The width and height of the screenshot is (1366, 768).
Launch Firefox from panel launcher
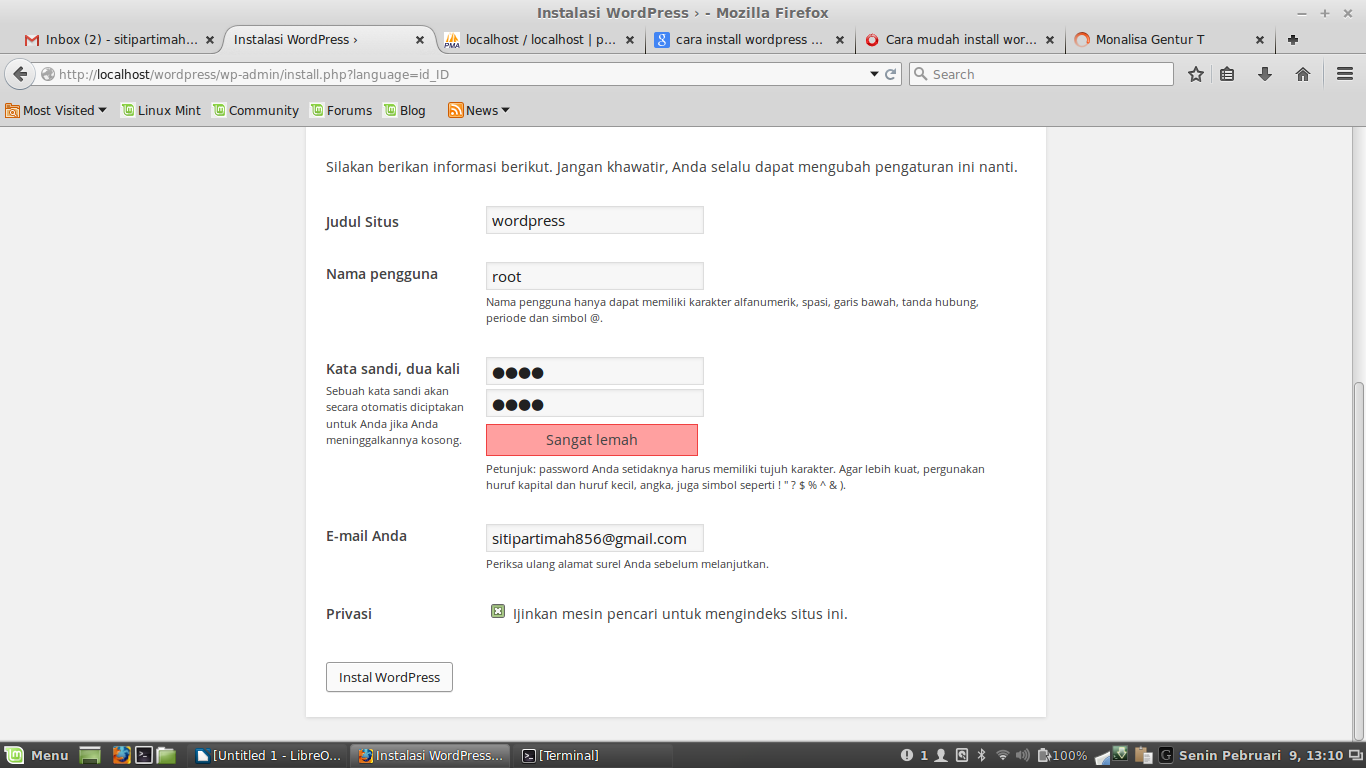pos(122,755)
